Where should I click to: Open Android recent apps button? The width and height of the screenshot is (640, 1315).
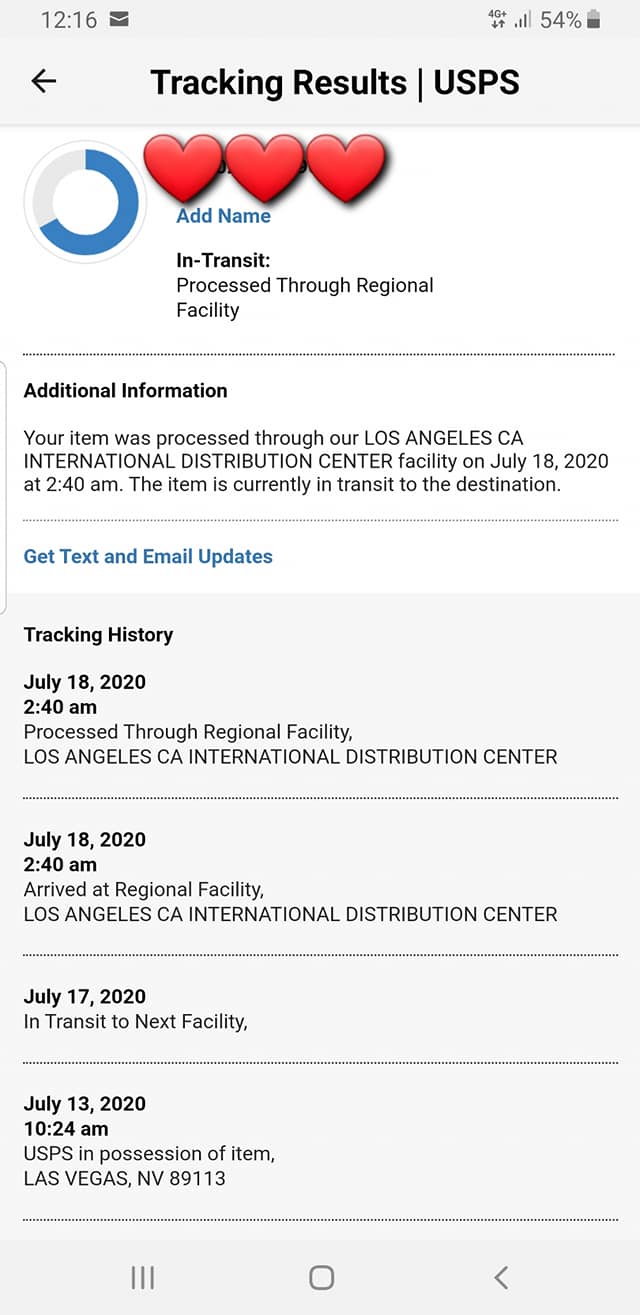pyautogui.click(x=143, y=1277)
